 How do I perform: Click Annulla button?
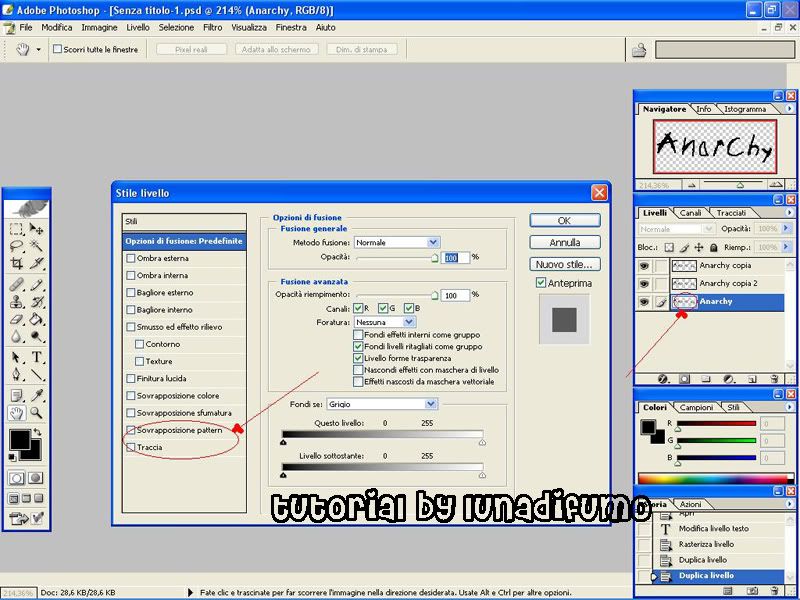coord(565,242)
